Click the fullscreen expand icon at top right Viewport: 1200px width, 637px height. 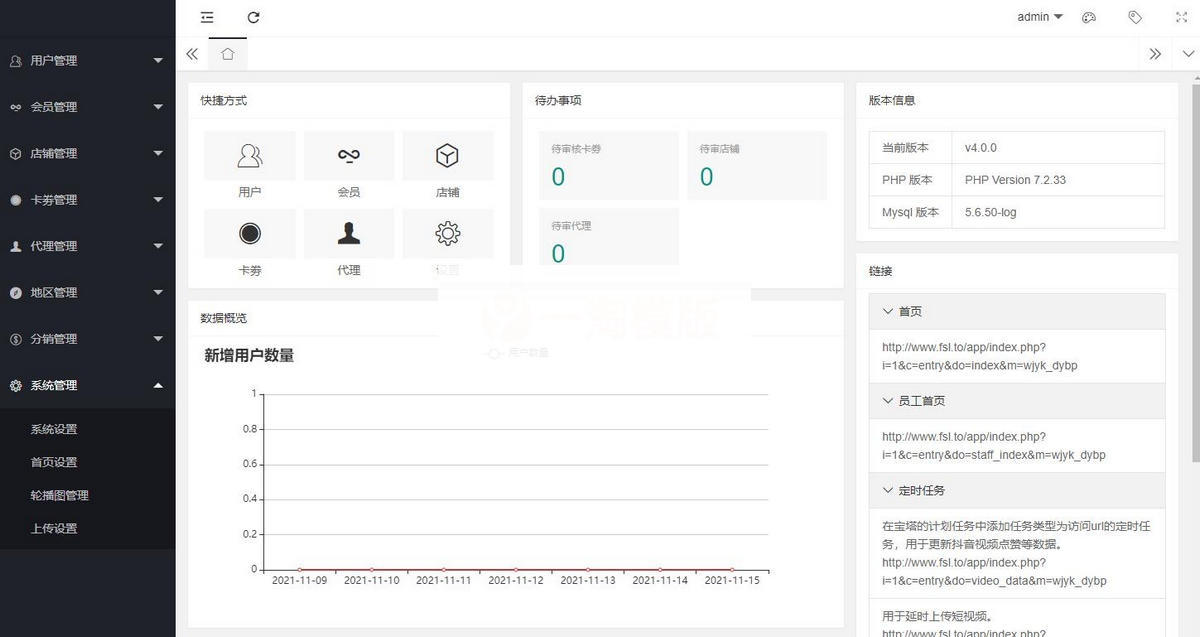1180,17
